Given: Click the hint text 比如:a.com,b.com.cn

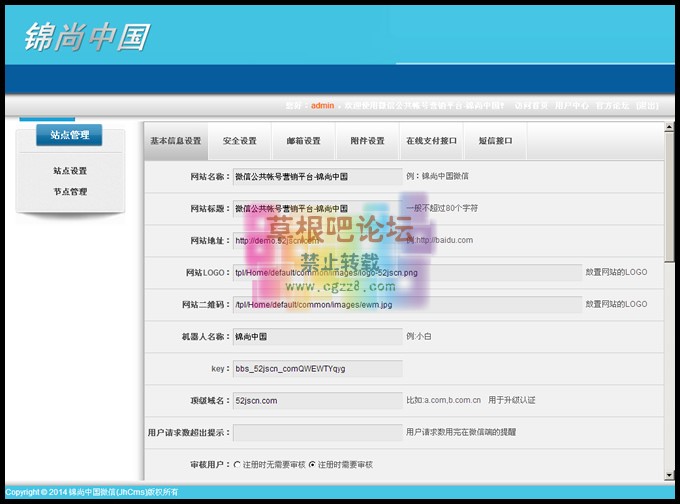Looking at the screenshot, I should (x=443, y=400).
